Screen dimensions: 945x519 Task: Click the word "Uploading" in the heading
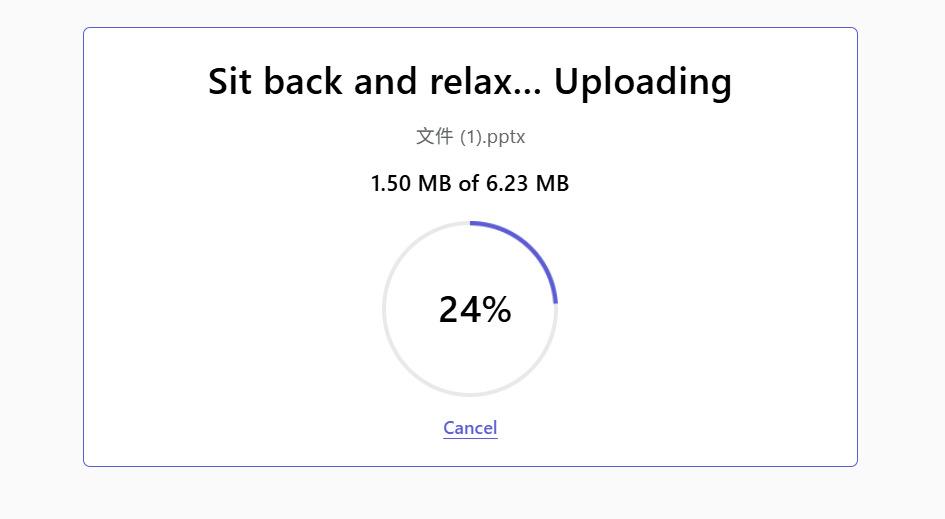(x=642, y=81)
